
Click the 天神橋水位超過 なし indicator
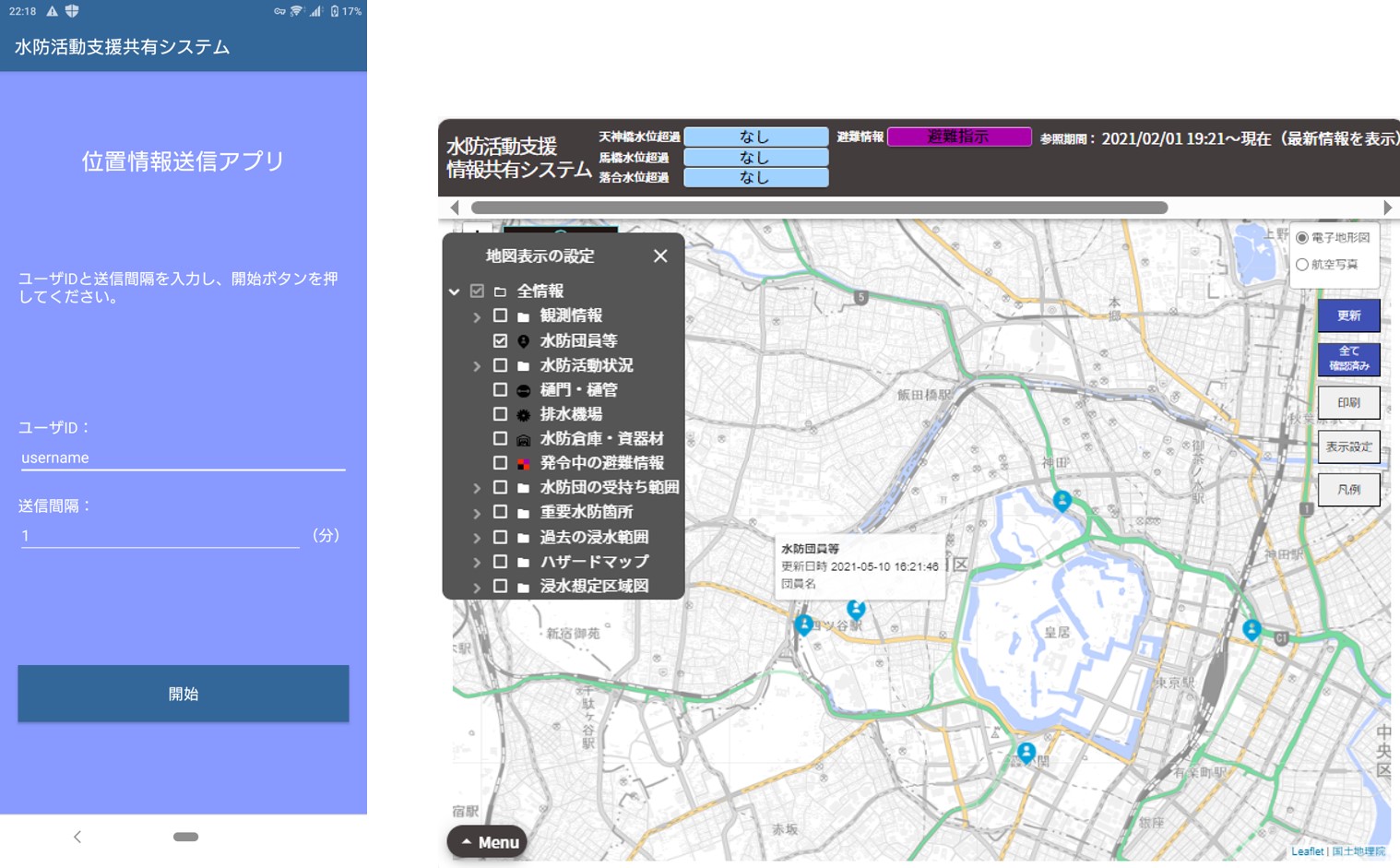coord(755,137)
